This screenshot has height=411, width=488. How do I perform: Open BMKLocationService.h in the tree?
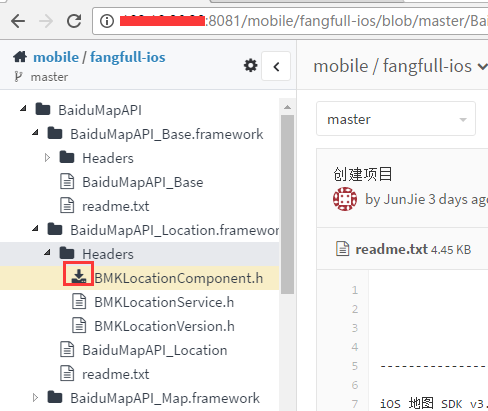click(164, 302)
